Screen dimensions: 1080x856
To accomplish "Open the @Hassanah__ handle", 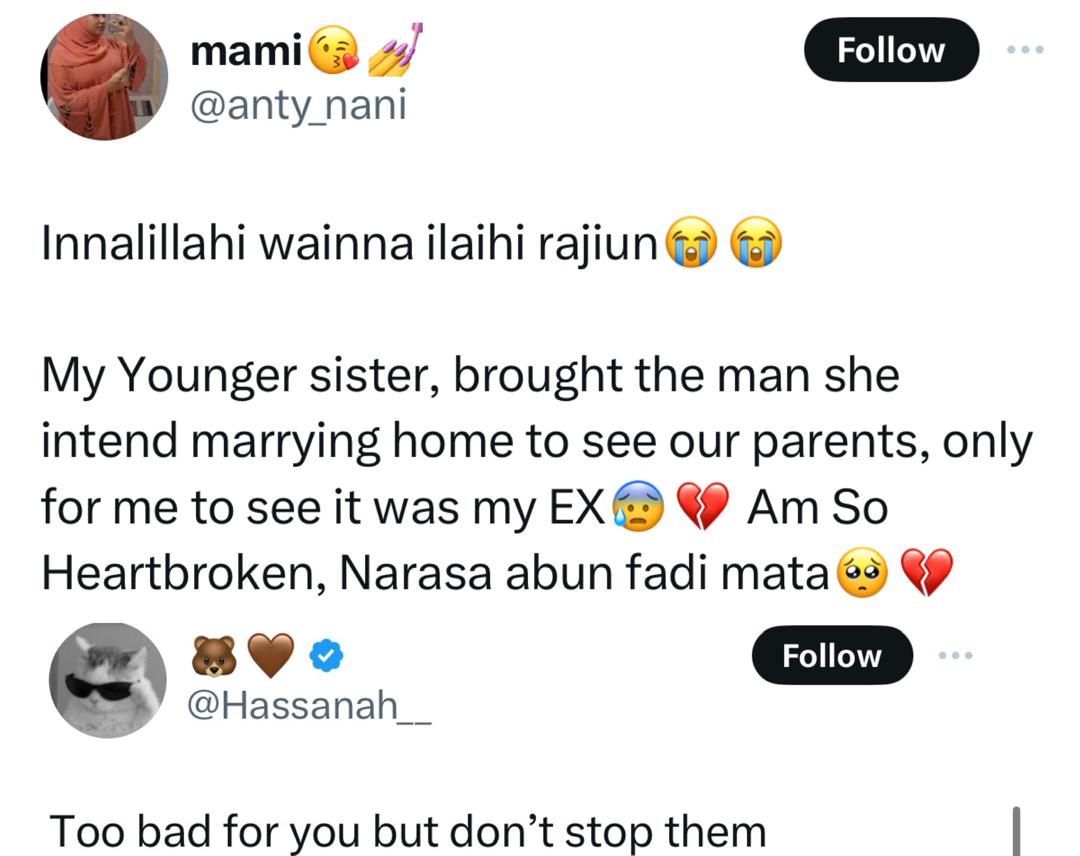I will point(309,708).
